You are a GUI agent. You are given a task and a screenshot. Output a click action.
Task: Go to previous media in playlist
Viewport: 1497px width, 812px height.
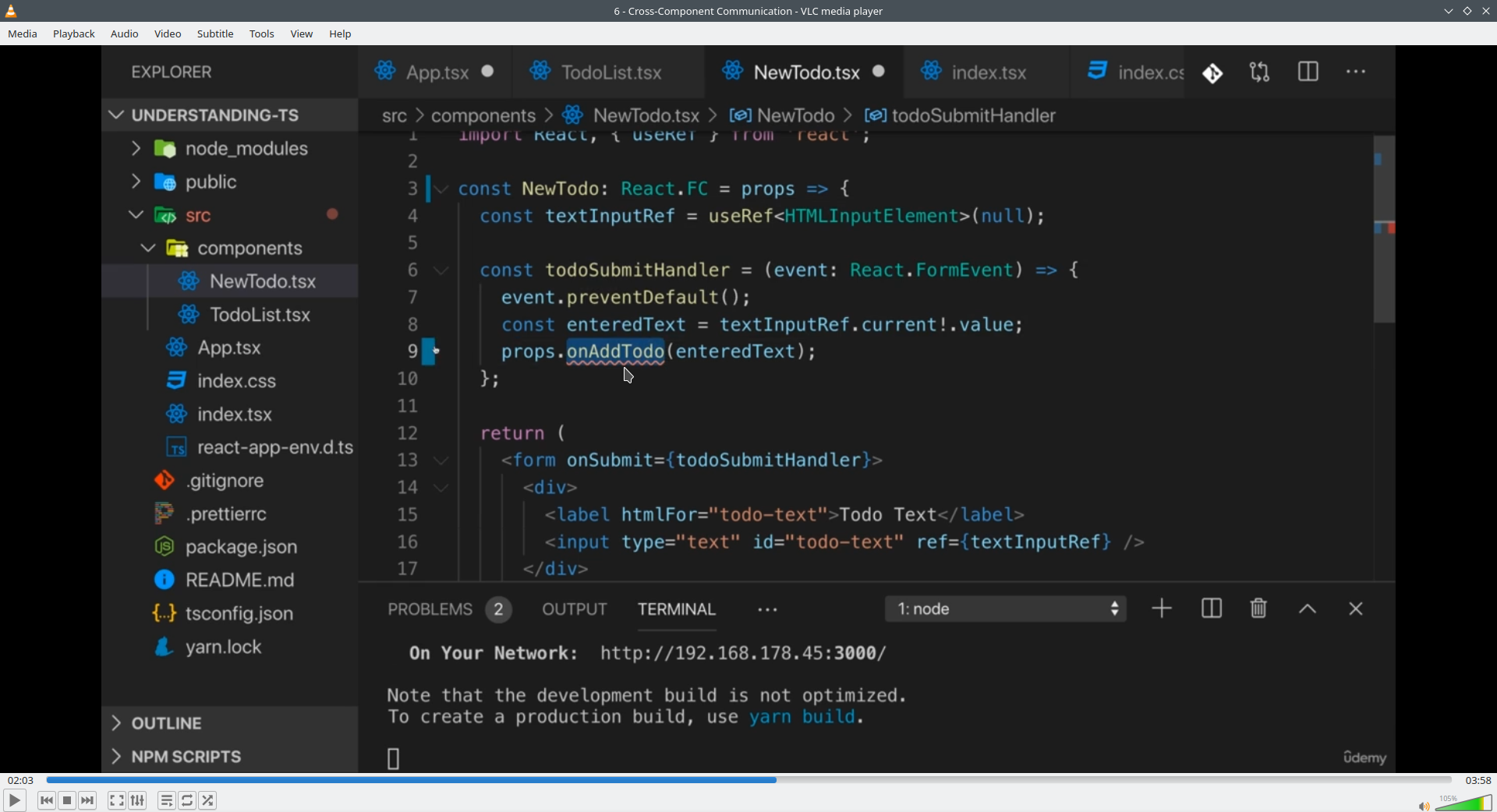coord(47,800)
